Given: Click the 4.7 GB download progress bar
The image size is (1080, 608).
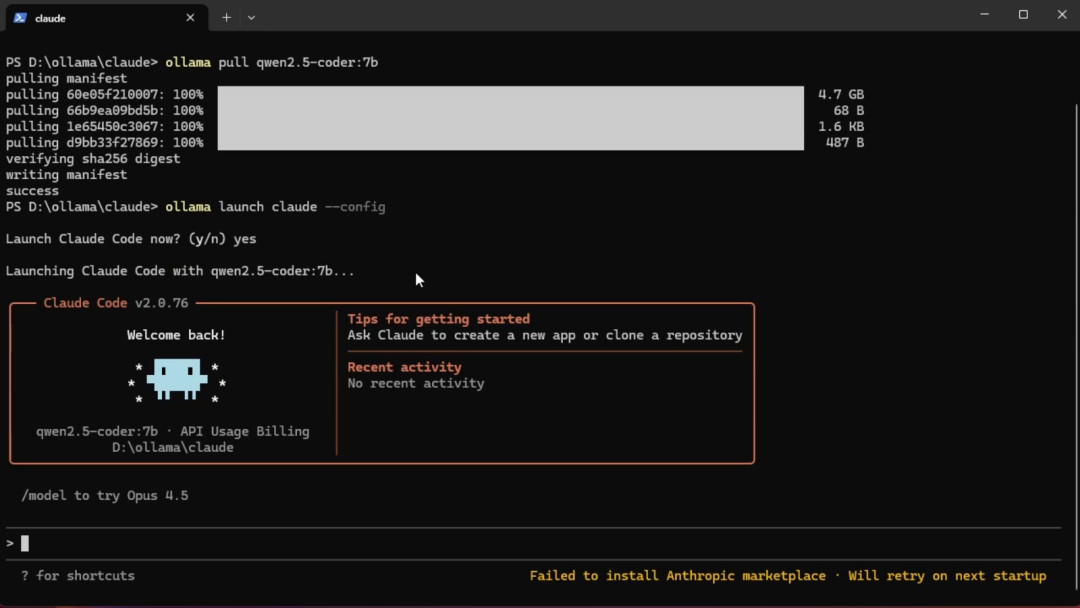Looking at the screenshot, I should click(510, 94).
